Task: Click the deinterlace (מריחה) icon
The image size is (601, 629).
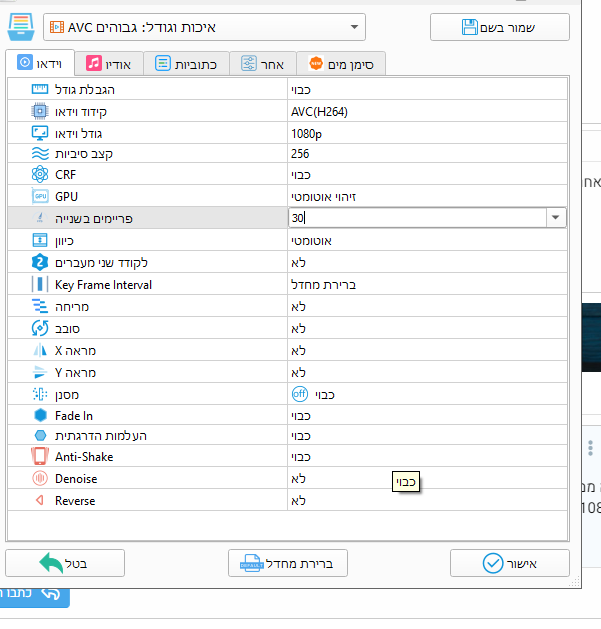Action: (40, 306)
